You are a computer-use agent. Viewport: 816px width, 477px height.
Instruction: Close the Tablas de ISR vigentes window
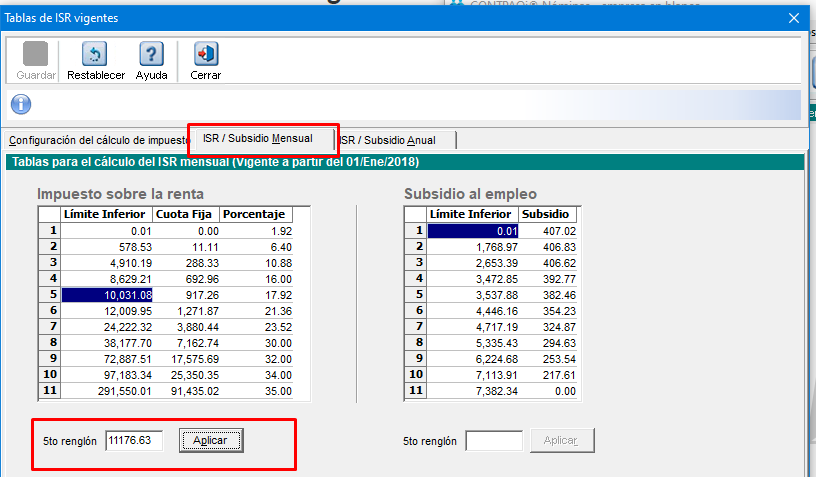(795, 17)
